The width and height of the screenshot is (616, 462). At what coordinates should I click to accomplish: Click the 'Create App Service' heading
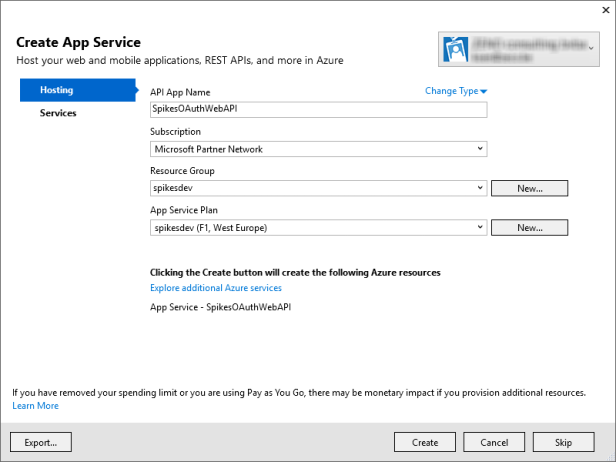(78, 42)
